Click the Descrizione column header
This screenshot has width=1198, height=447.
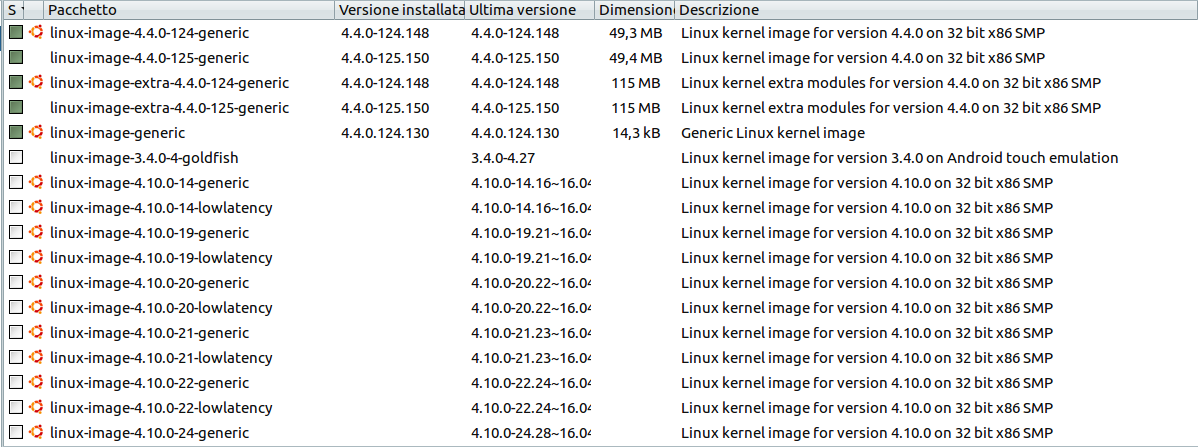[x=935, y=10]
